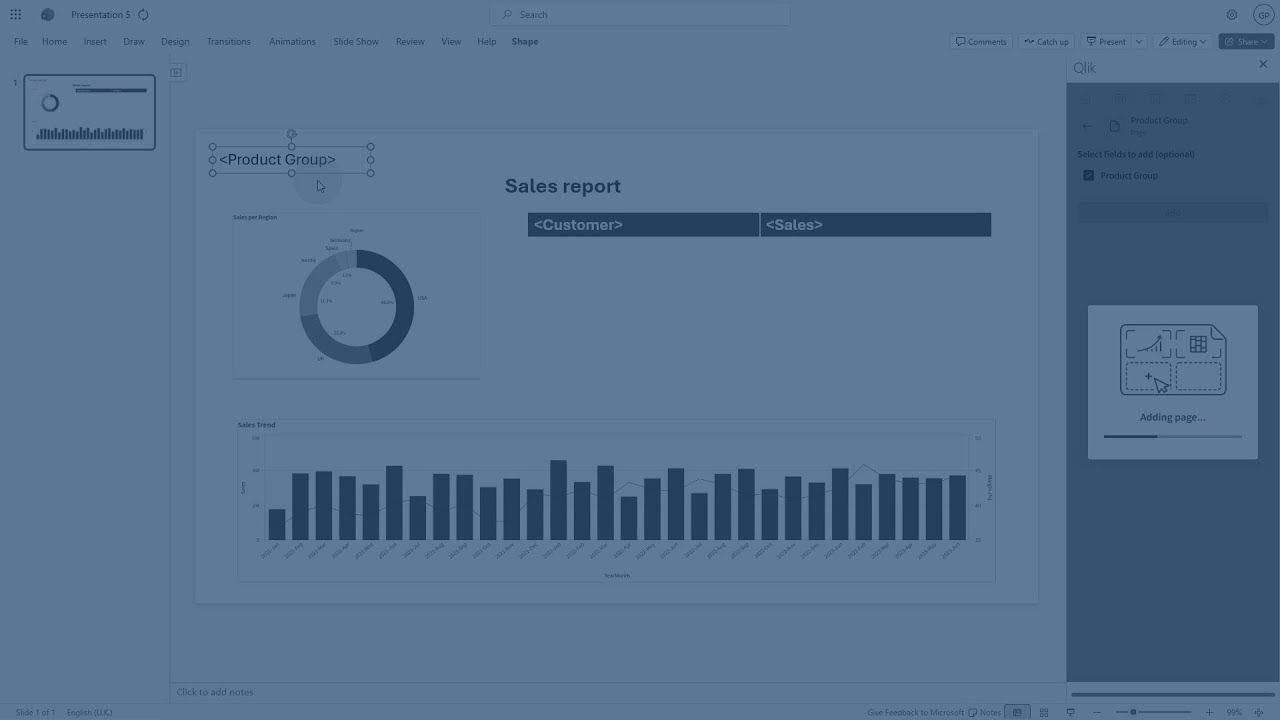Click the Add button in Qlik pane
This screenshot has width=1280, height=720.
point(1172,212)
